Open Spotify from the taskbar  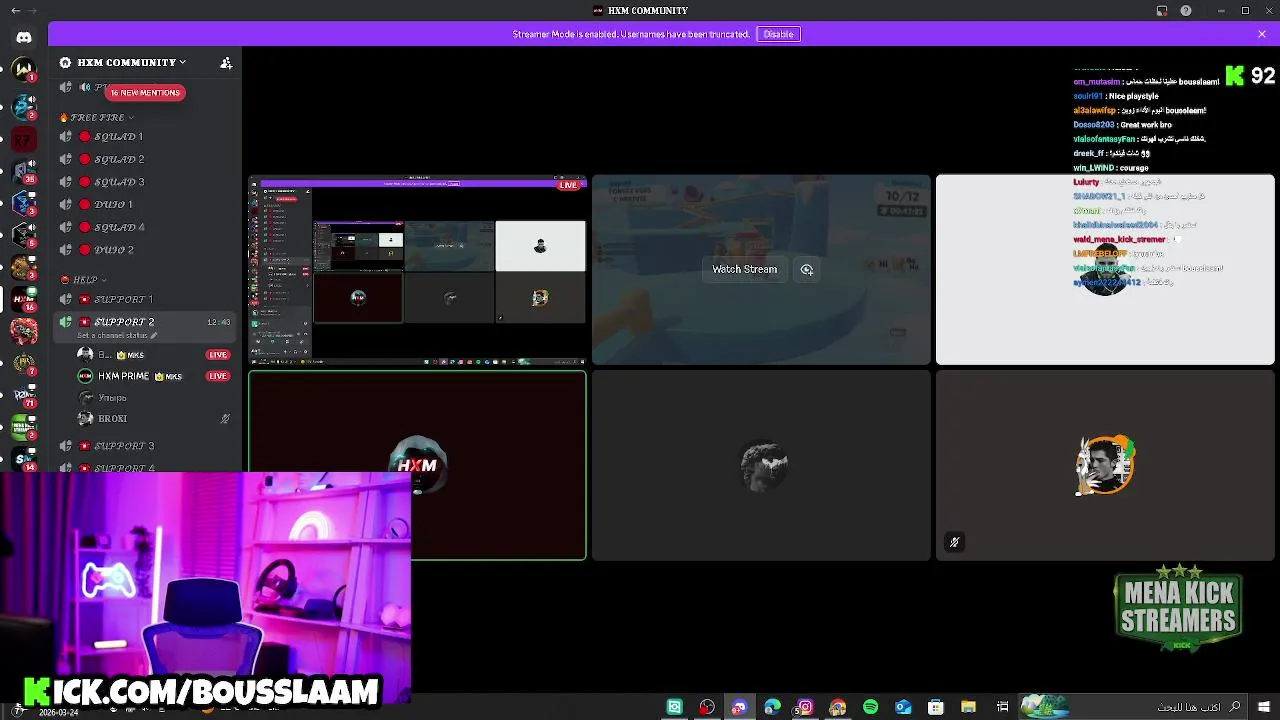click(870, 707)
